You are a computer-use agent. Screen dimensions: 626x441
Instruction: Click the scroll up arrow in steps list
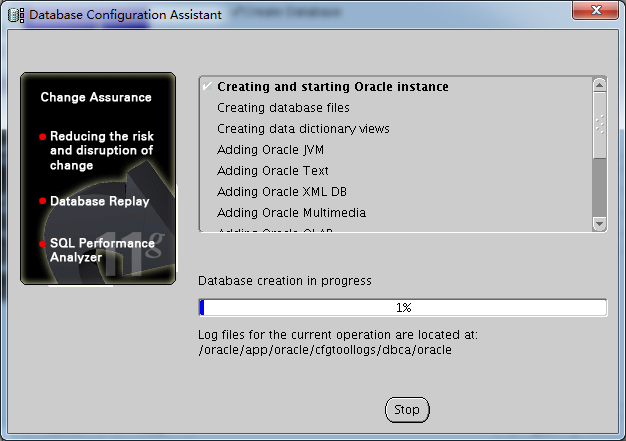599,85
